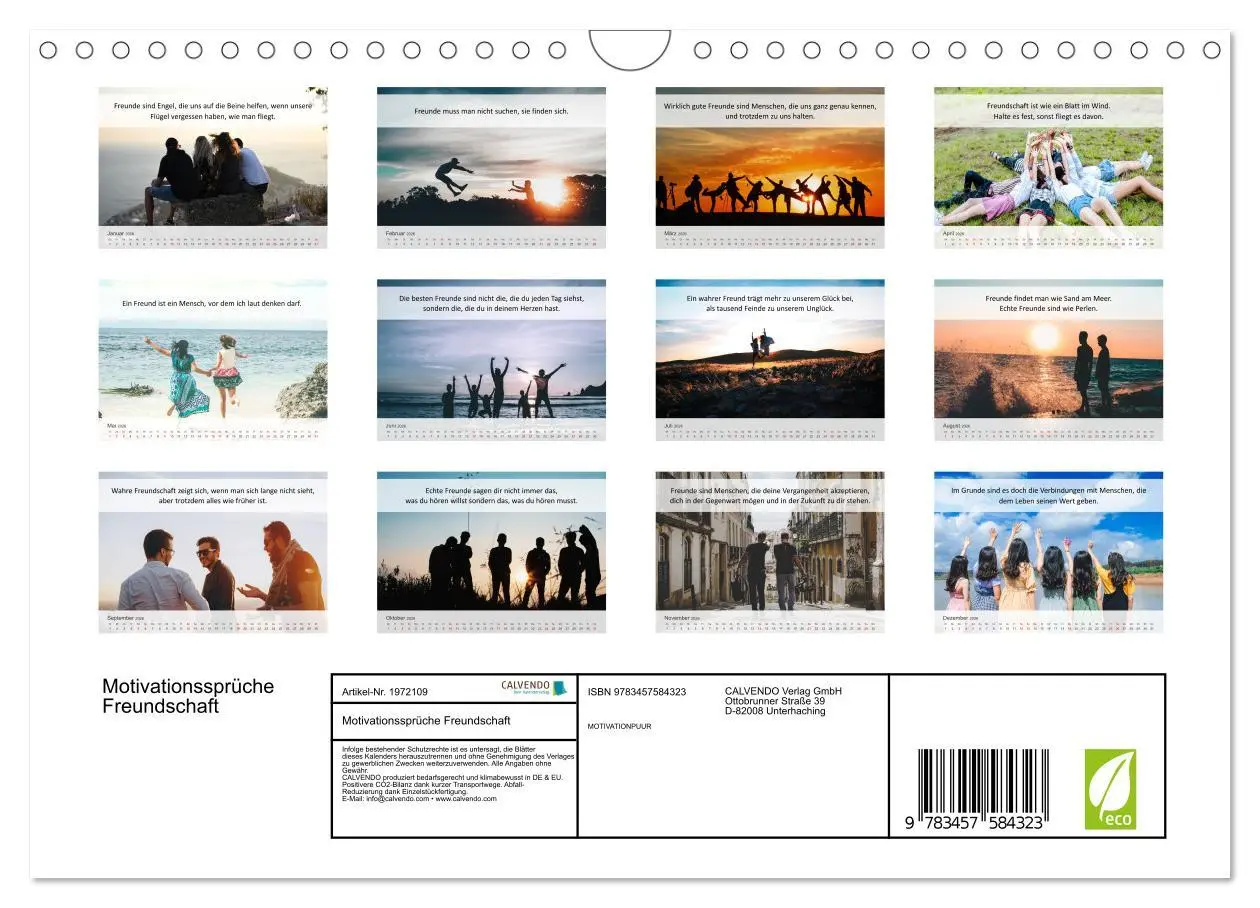Open the August thumbnail with couple at sunset sea
Image resolution: width=1260 pixels, height=908 pixels.
tap(1048, 360)
